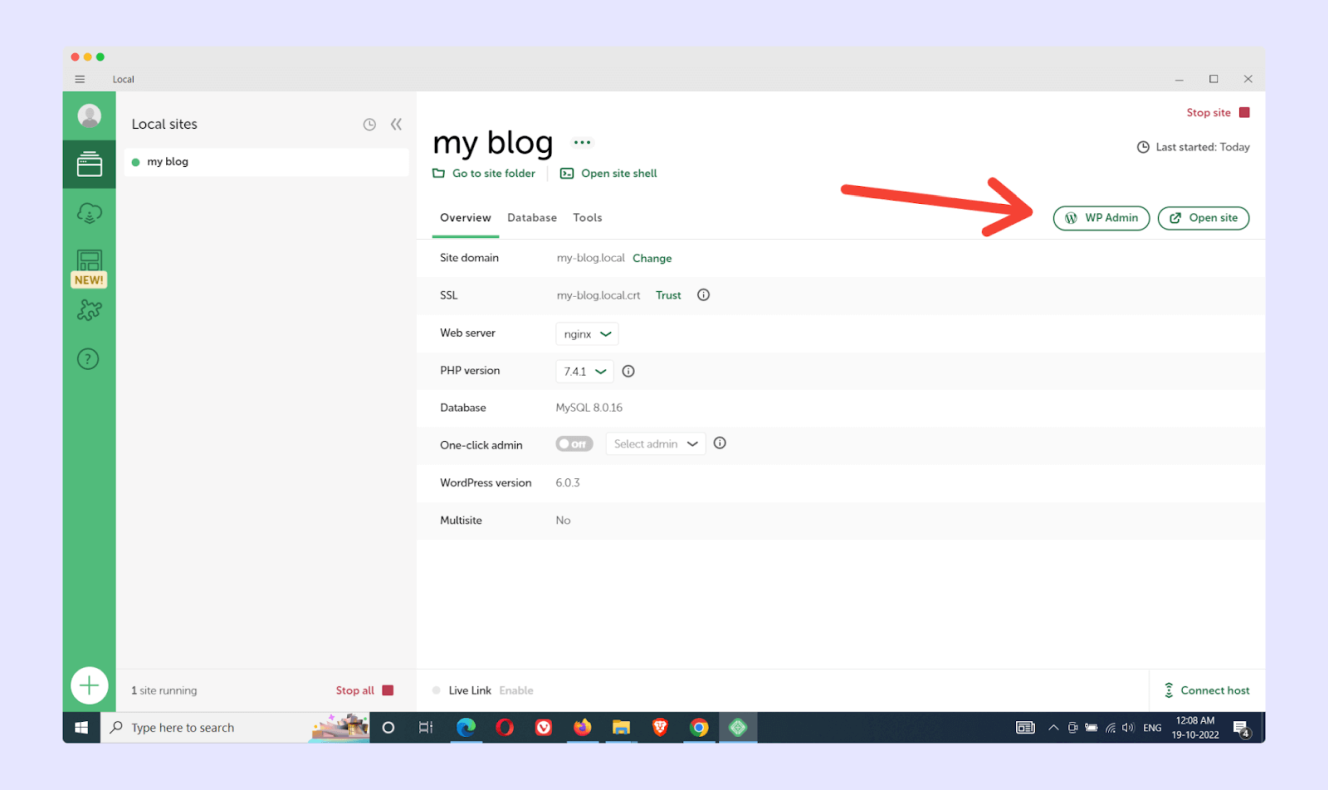Click the taskbar clock and date
The image size is (1328, 790).
pyautogui.click(x=1194, y=728)
